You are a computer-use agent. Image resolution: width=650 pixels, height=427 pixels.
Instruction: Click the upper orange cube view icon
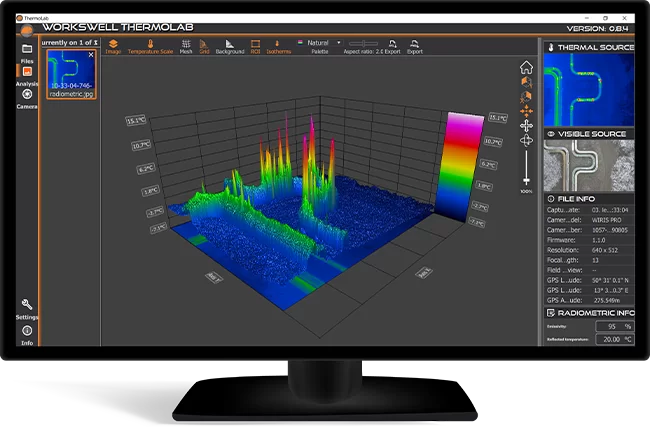tap(526, 82)
